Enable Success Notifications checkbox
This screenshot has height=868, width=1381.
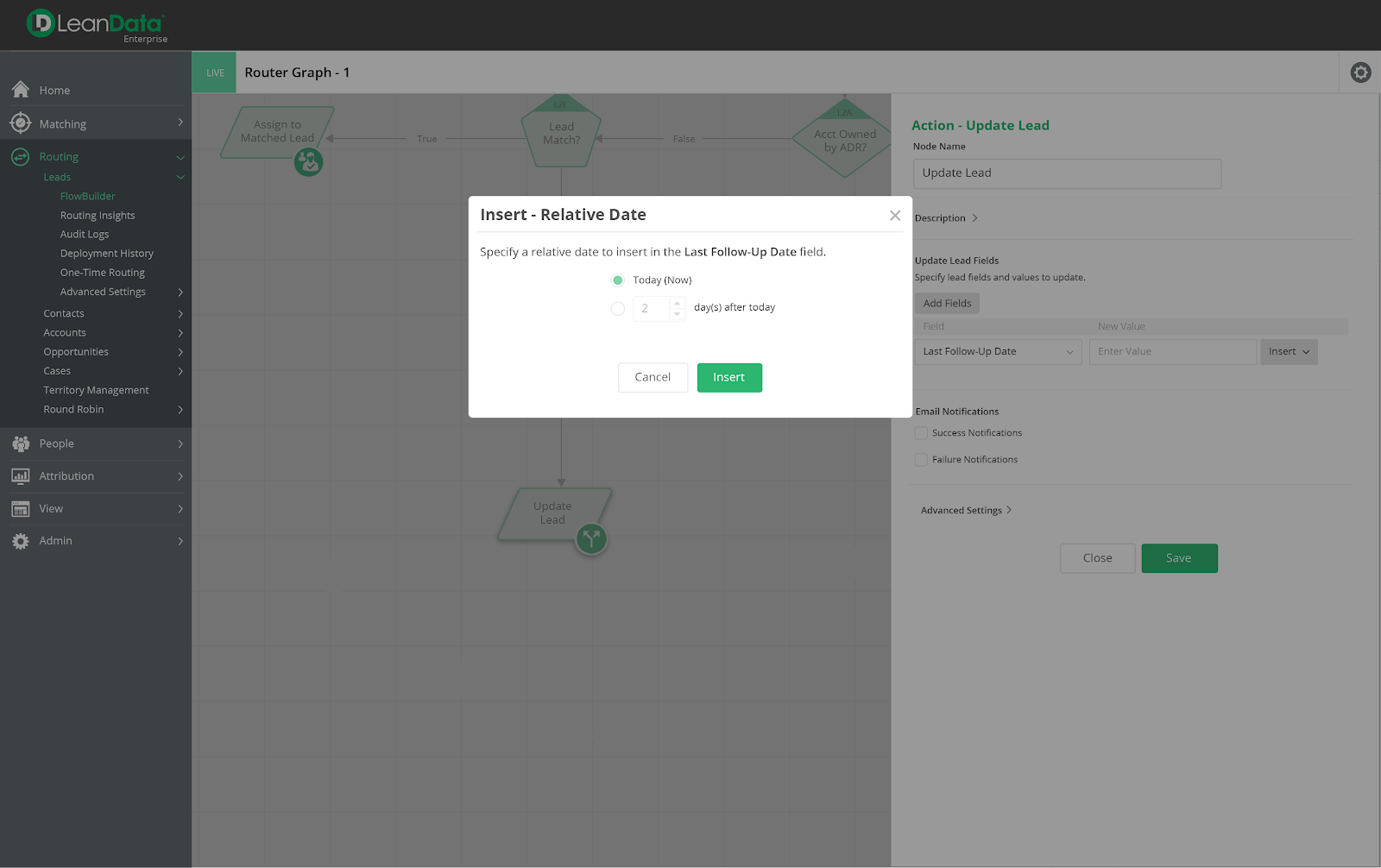(921, 433)
